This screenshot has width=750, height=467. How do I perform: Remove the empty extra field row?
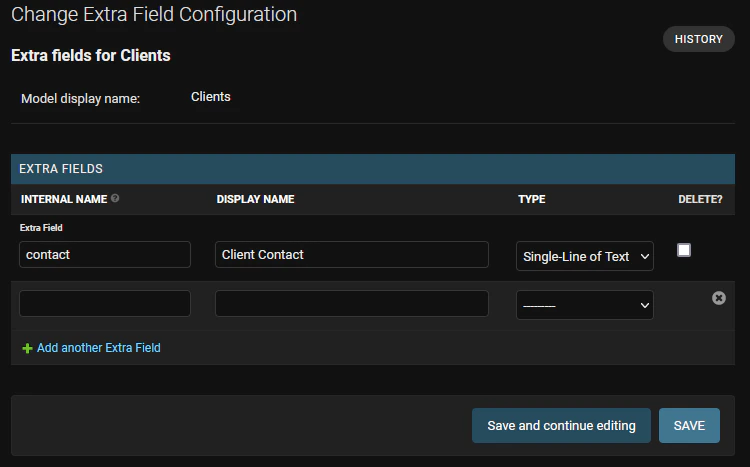[x=718, y=298]
